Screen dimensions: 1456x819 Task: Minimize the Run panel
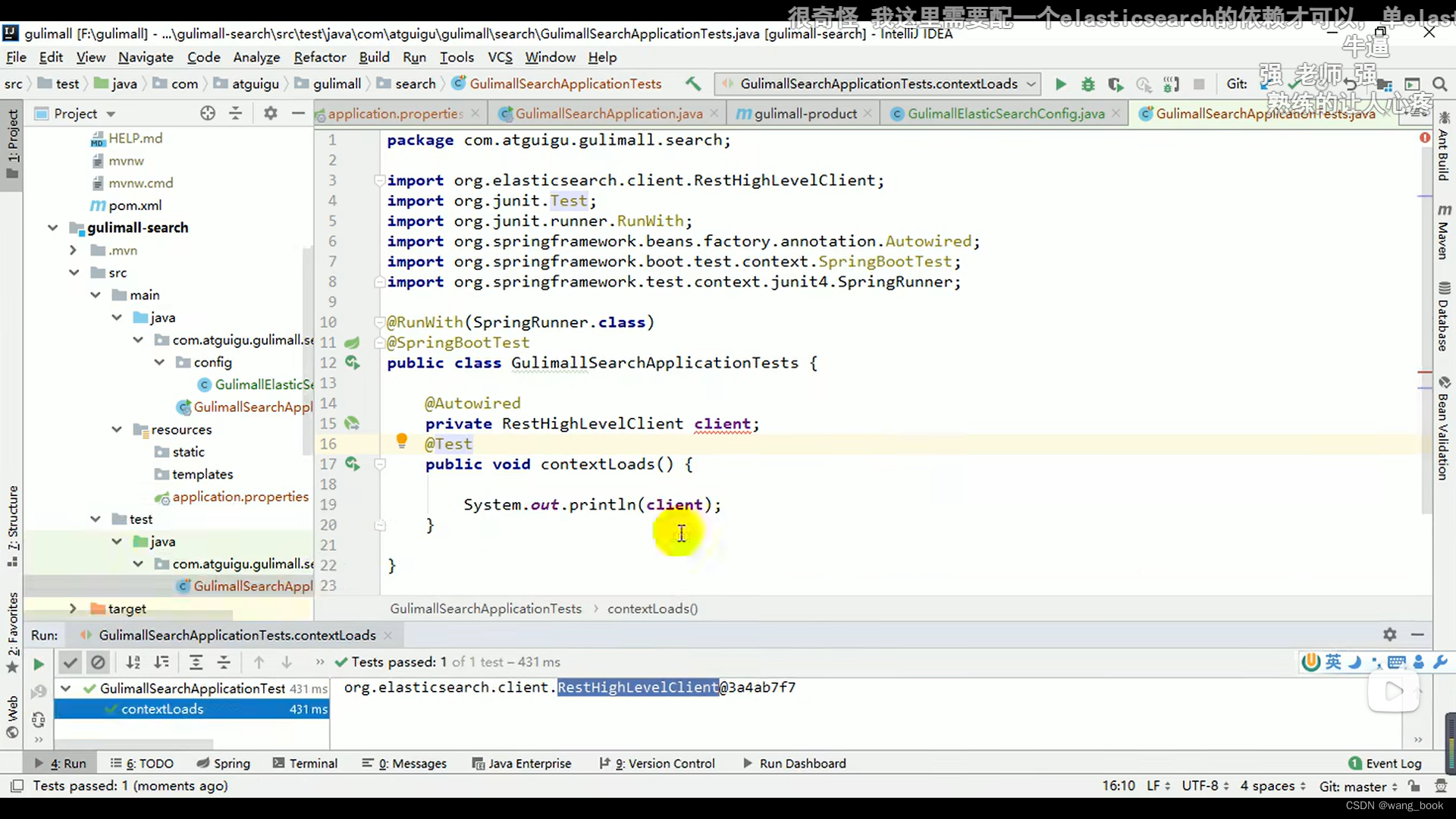[1417, 634]
